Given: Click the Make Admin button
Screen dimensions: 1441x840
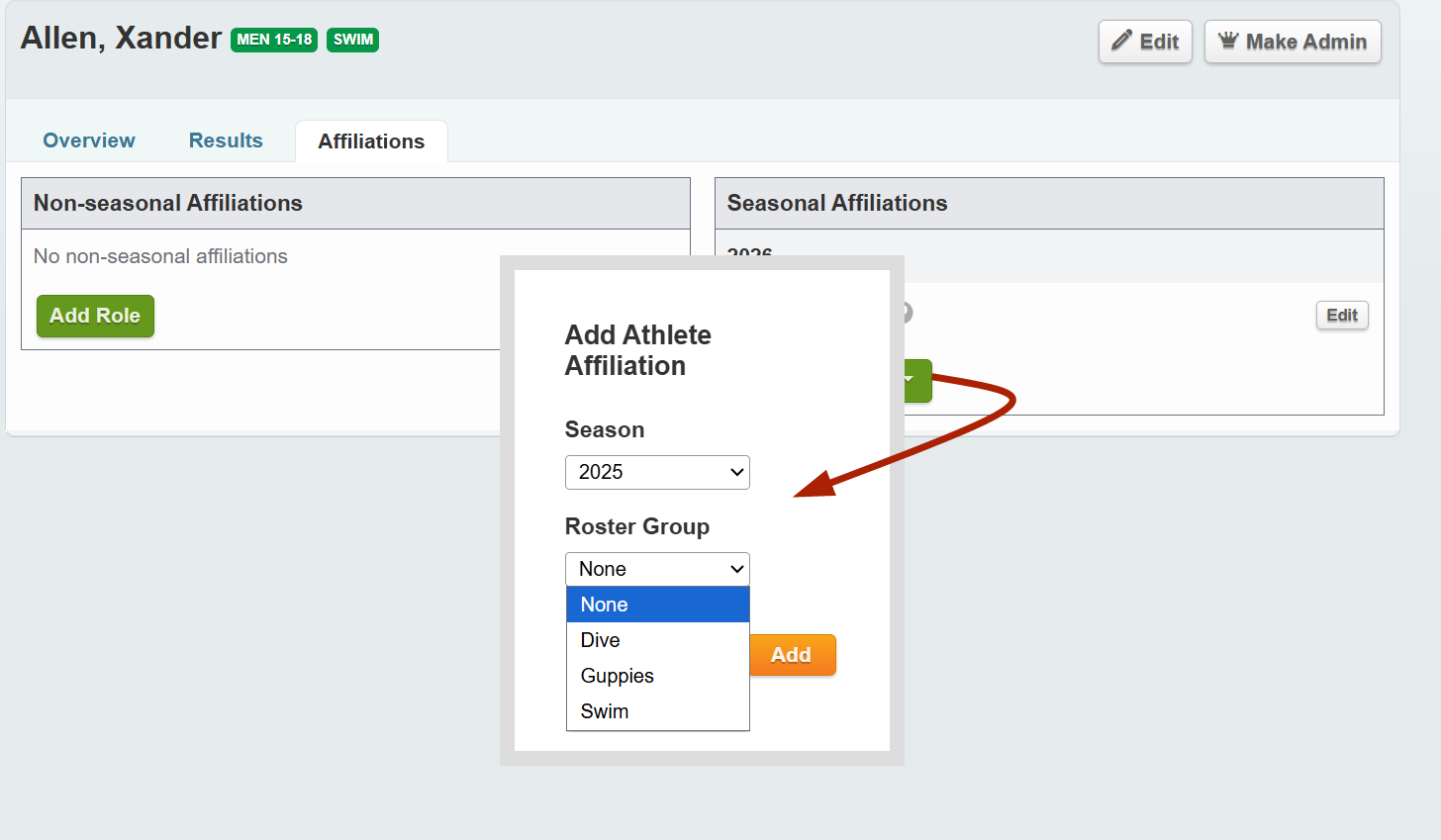Looking at the screenshot, I should [1293, 41].
